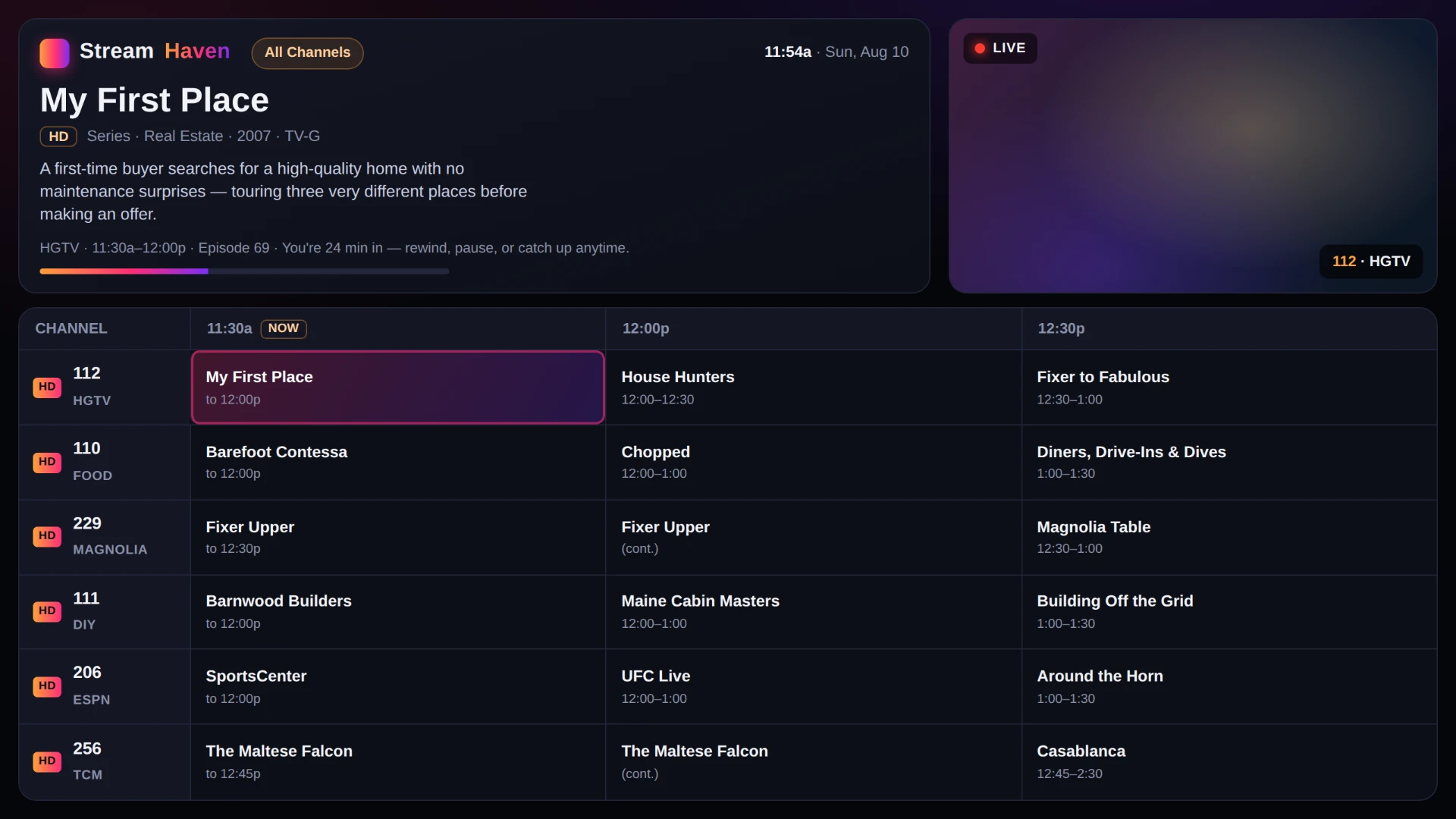1456x819 pixels.
Task: Select Diners, Drive-Ins & Dives
Action: pyautogui.click(x=1229, y=462)
